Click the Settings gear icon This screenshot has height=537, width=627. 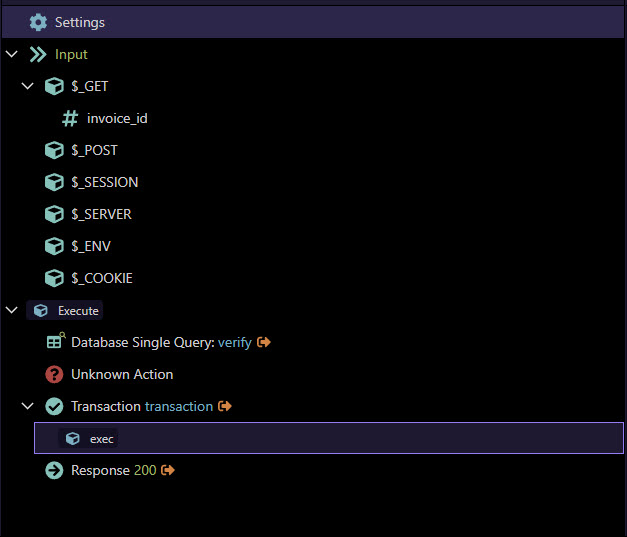coord(38,22)
